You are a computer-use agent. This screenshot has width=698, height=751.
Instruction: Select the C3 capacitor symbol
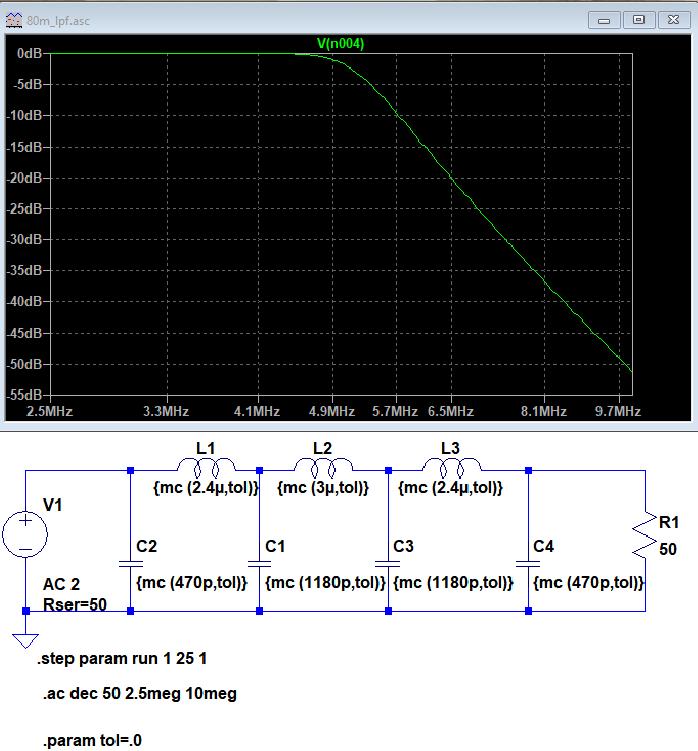coord(387,564)
